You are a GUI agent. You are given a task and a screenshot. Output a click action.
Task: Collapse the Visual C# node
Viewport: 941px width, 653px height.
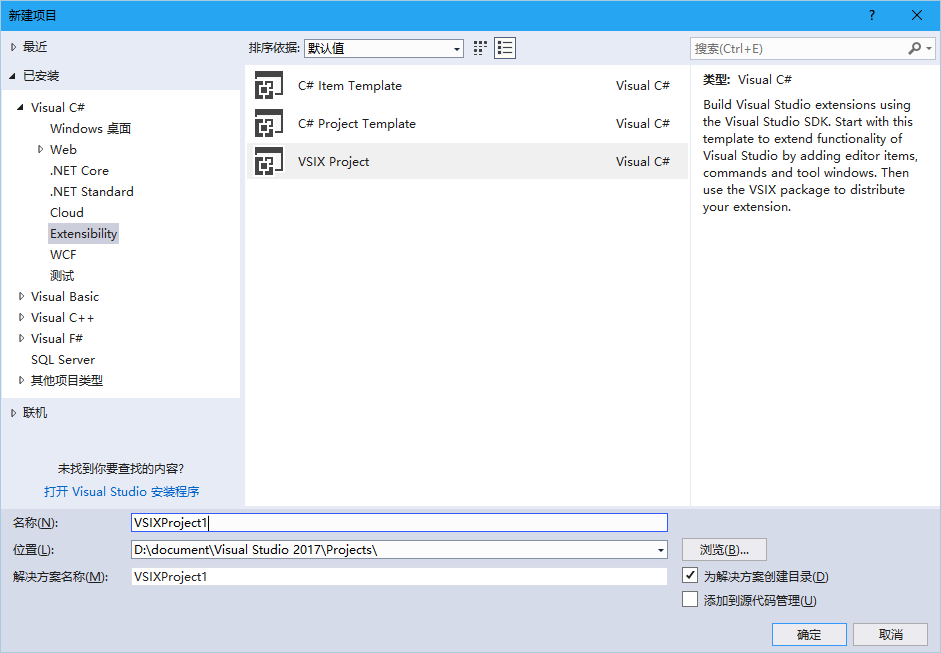(x=20, y=107)
